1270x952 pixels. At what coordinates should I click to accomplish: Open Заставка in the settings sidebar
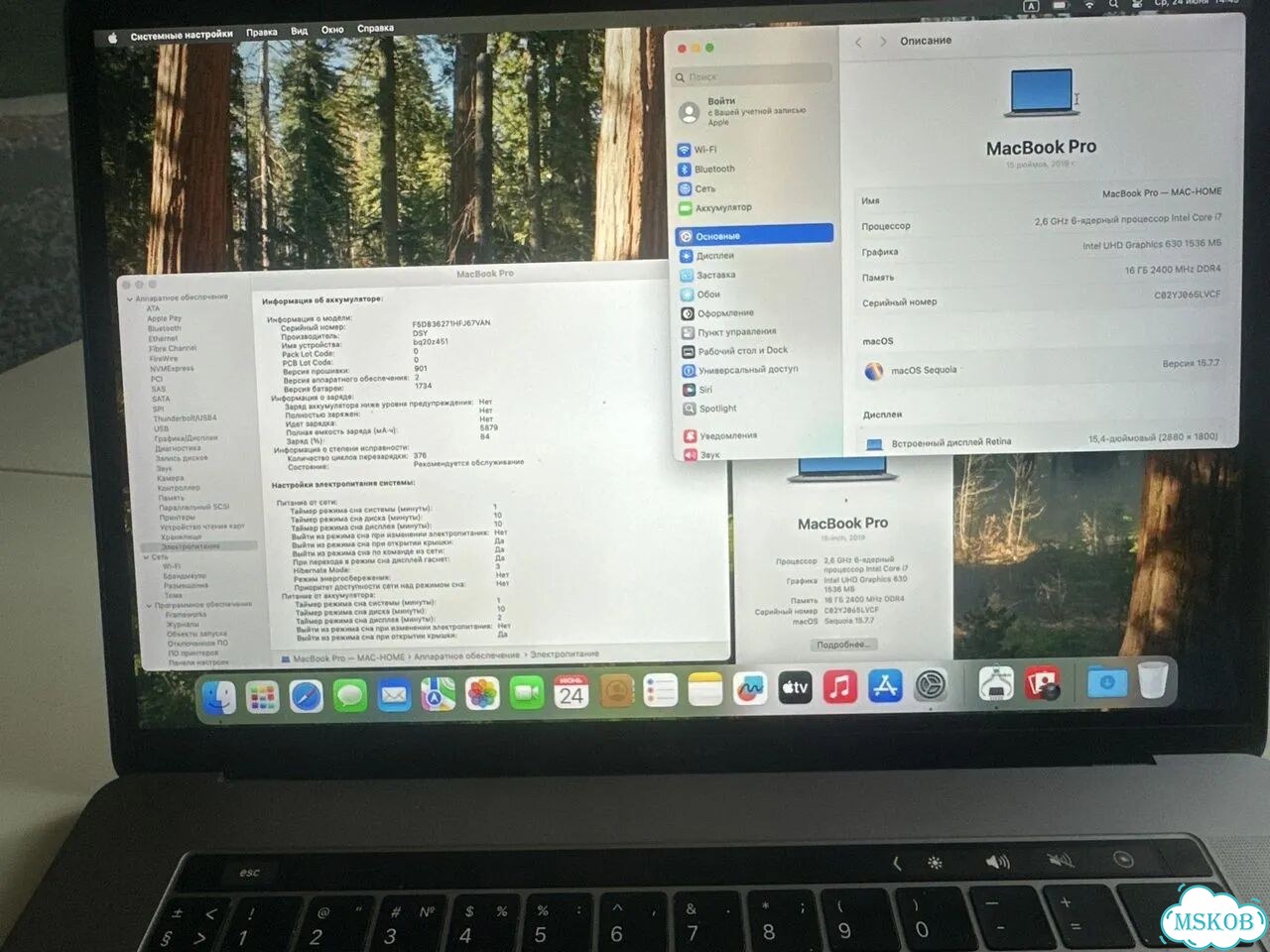click(715, 275)
